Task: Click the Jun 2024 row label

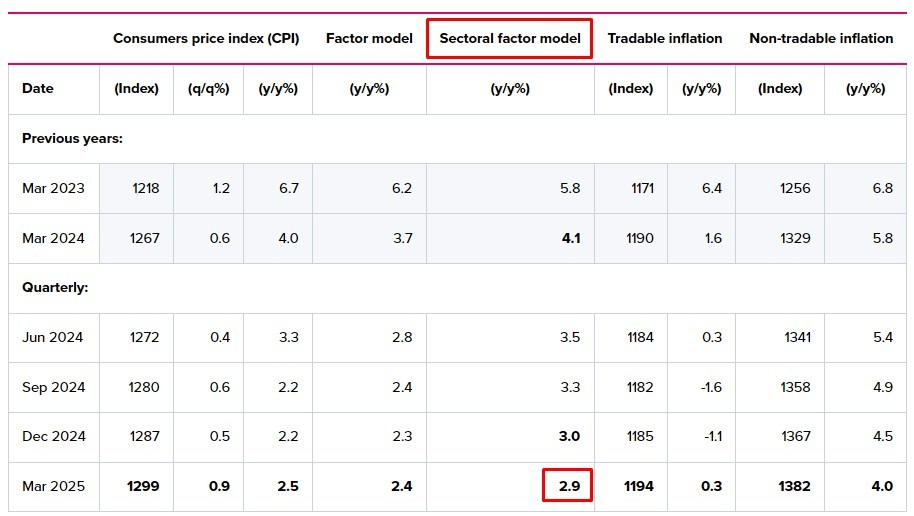Action: pos(53,338)
